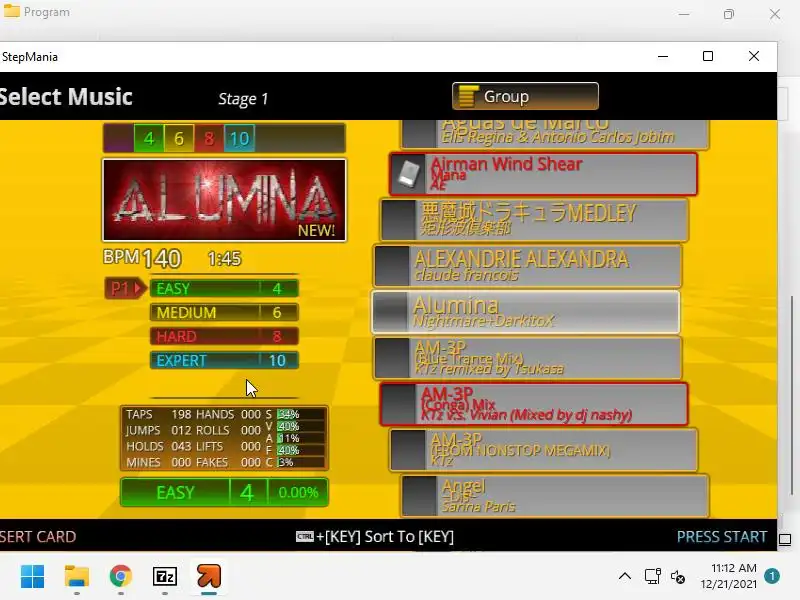The image size is (800, 600).
Task: Open 7-Zip from the taskbar
Action: (x=165, y=577)
